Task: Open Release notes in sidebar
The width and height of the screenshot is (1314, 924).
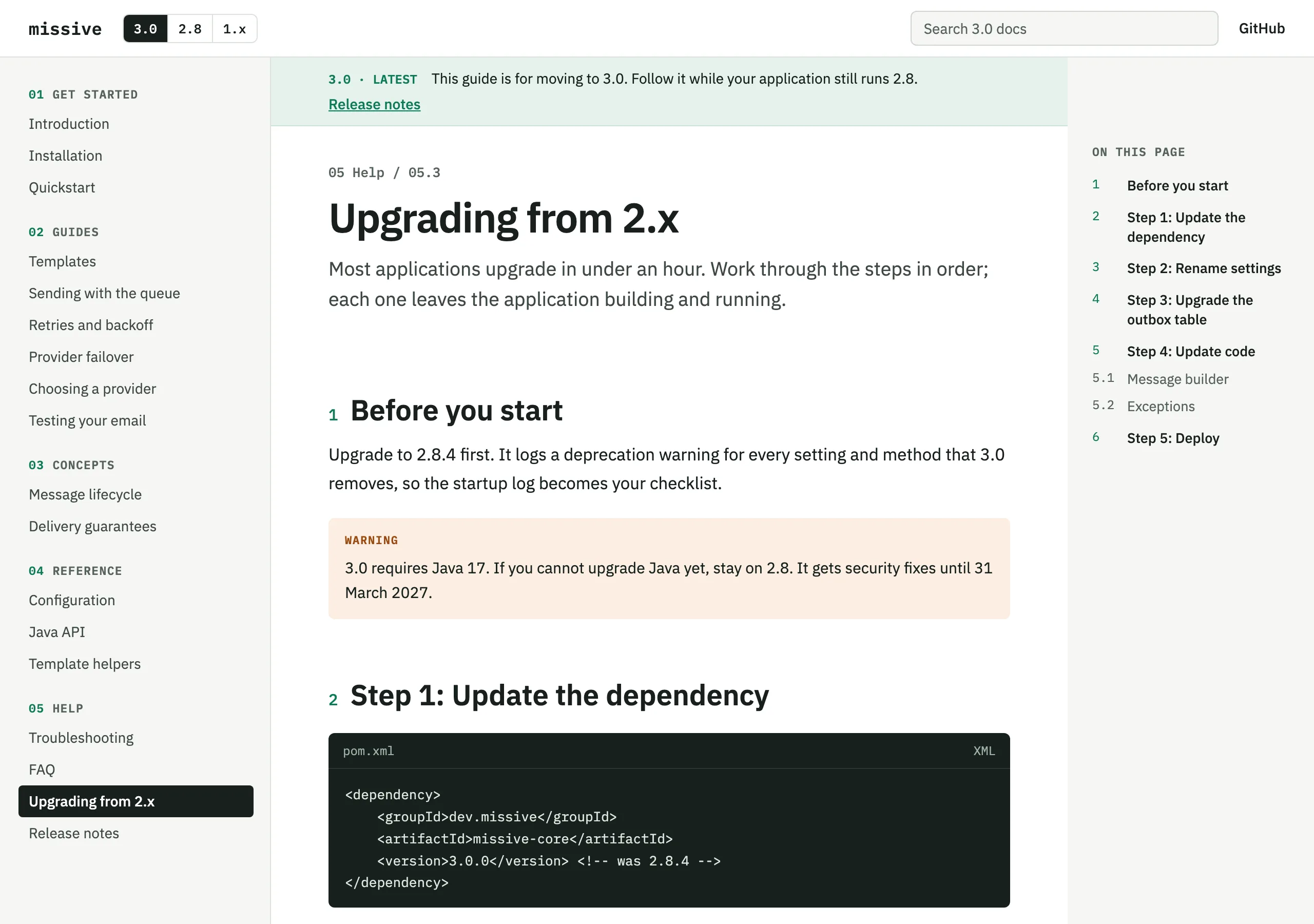Action: 74,834
